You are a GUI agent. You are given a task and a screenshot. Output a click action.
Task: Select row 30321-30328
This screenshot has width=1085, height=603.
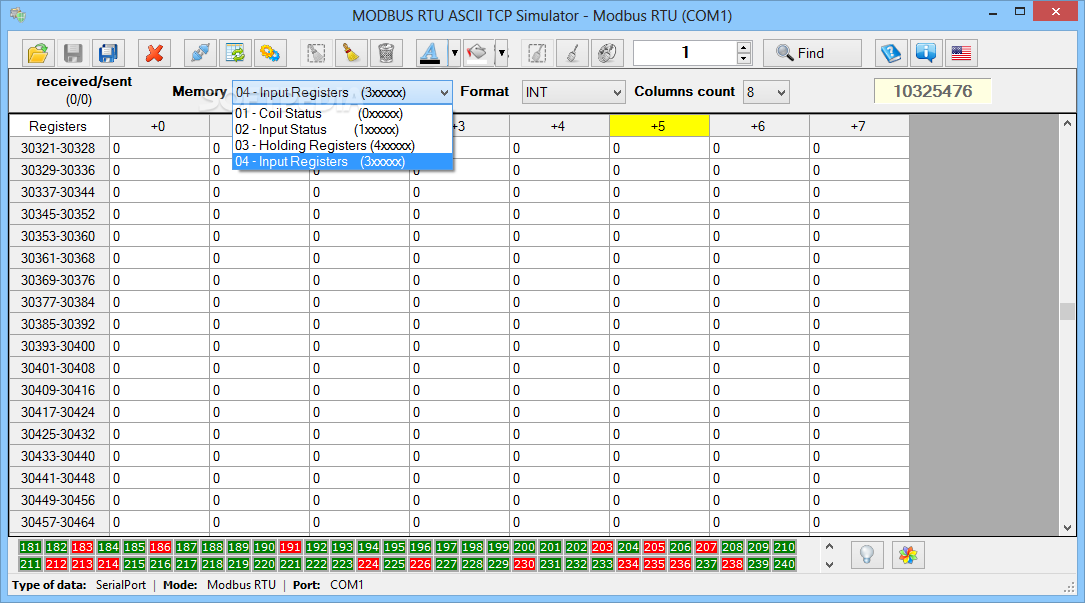pos(58,148)
